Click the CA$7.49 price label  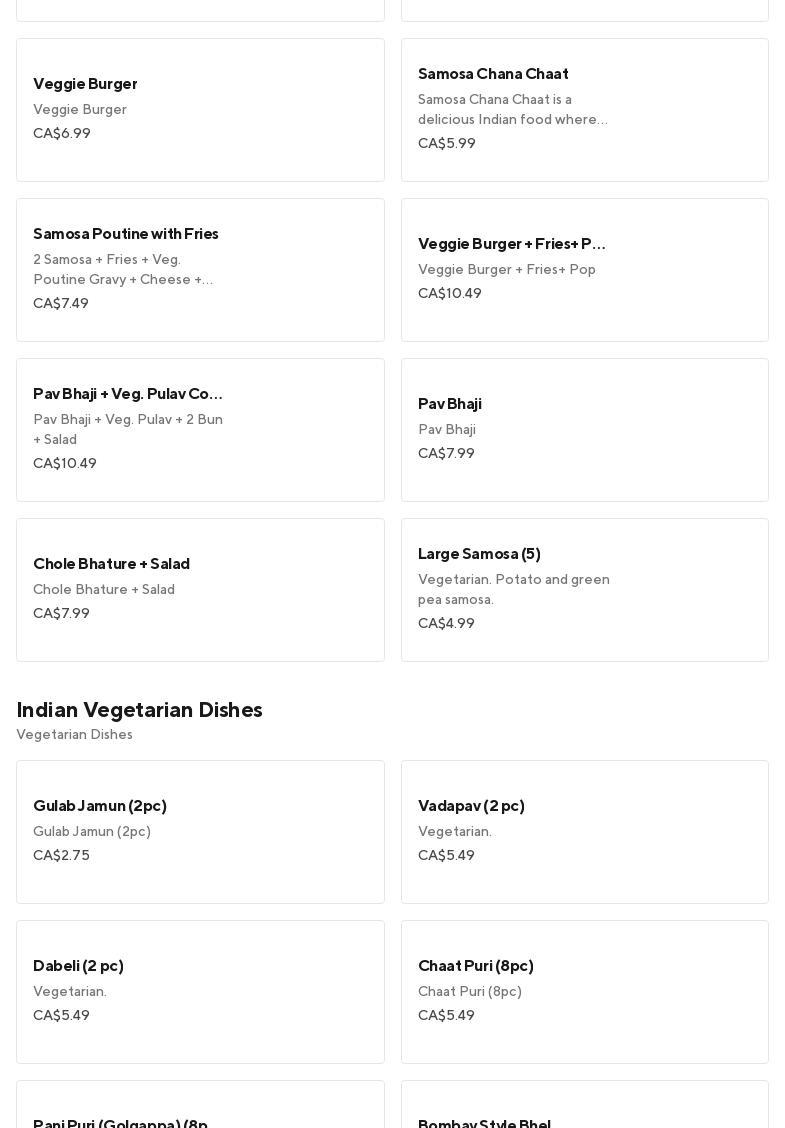click(x=61, y=304)
